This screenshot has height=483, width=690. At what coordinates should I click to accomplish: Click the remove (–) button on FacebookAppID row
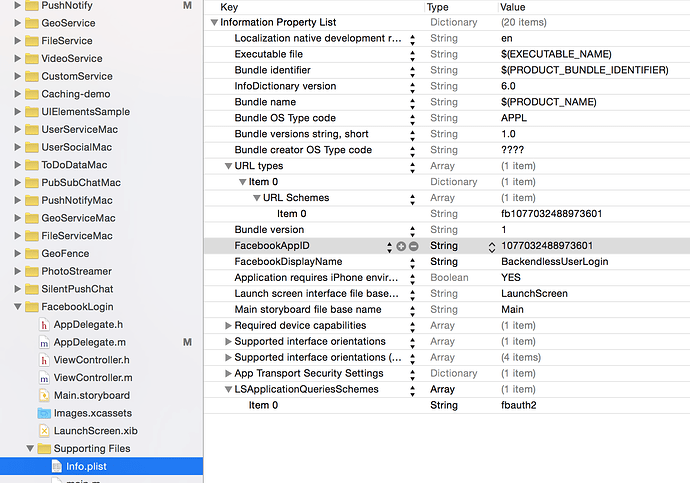pos(413,246)
